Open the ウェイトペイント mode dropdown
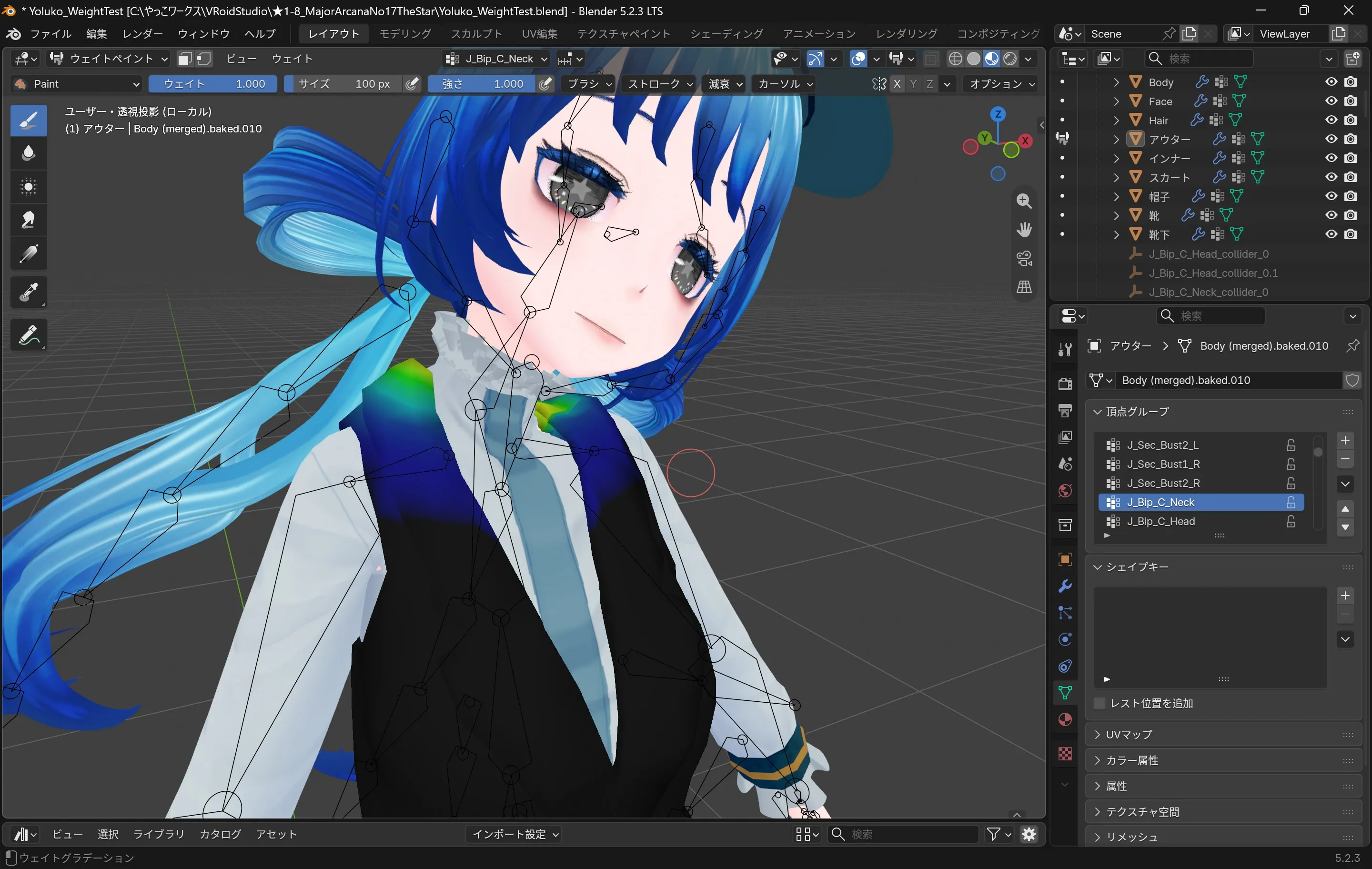 108,59
